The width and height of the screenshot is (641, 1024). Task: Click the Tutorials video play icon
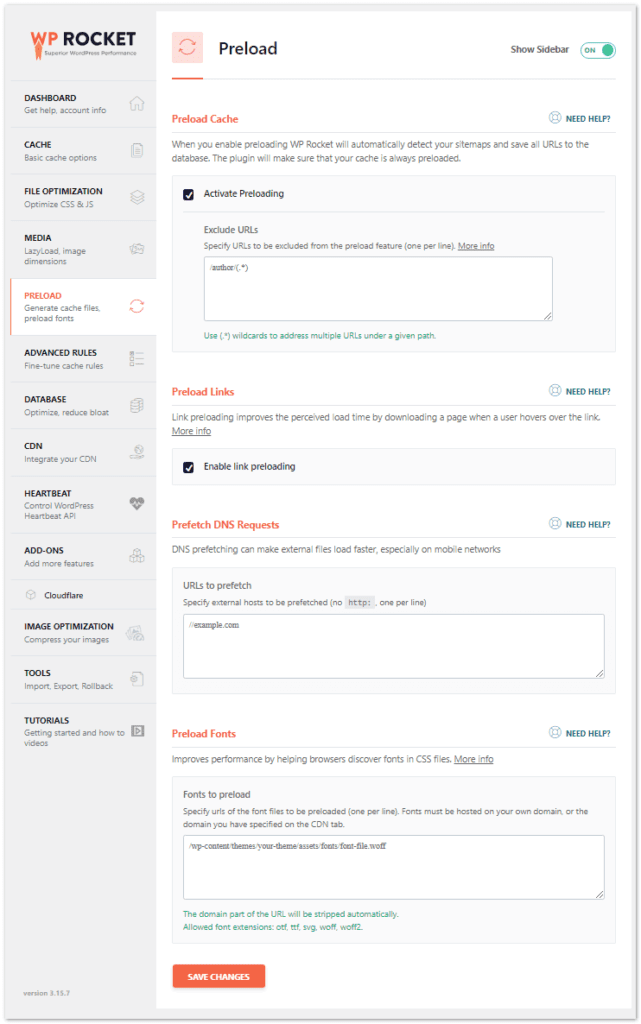click(x=137, y=731)
